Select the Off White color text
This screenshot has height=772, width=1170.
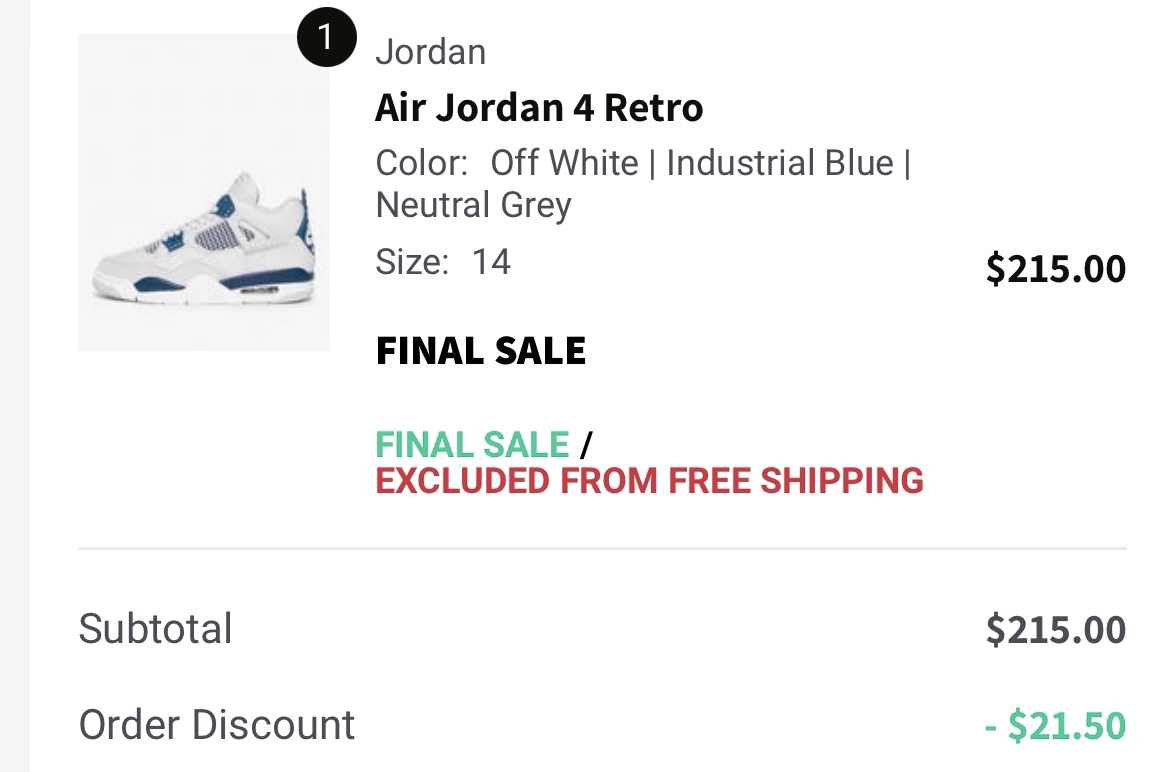[x=564, y=162]
